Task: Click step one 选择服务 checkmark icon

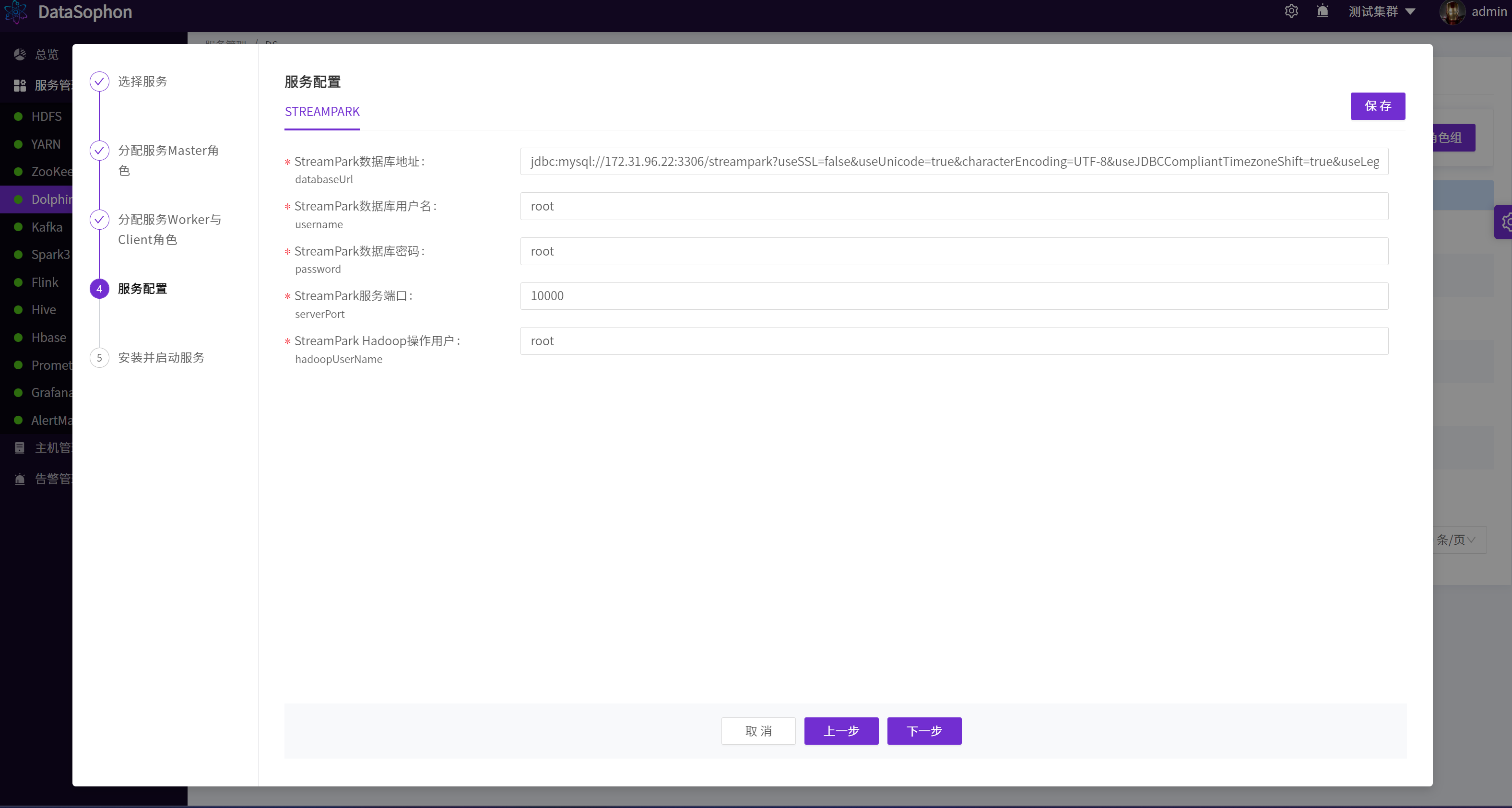Action: click(99, 81)
